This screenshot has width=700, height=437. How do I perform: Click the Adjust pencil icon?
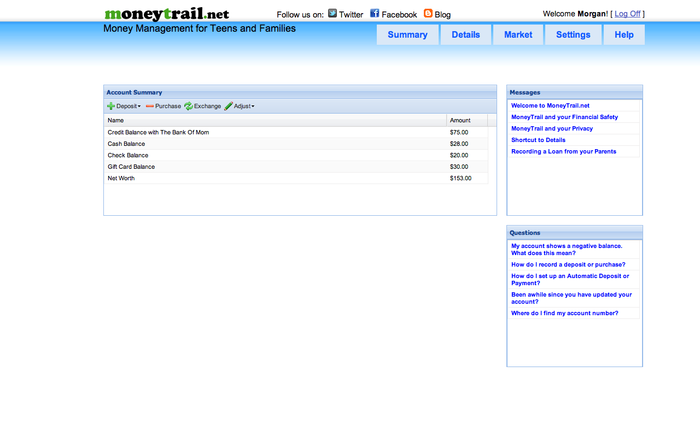point(229,106)
